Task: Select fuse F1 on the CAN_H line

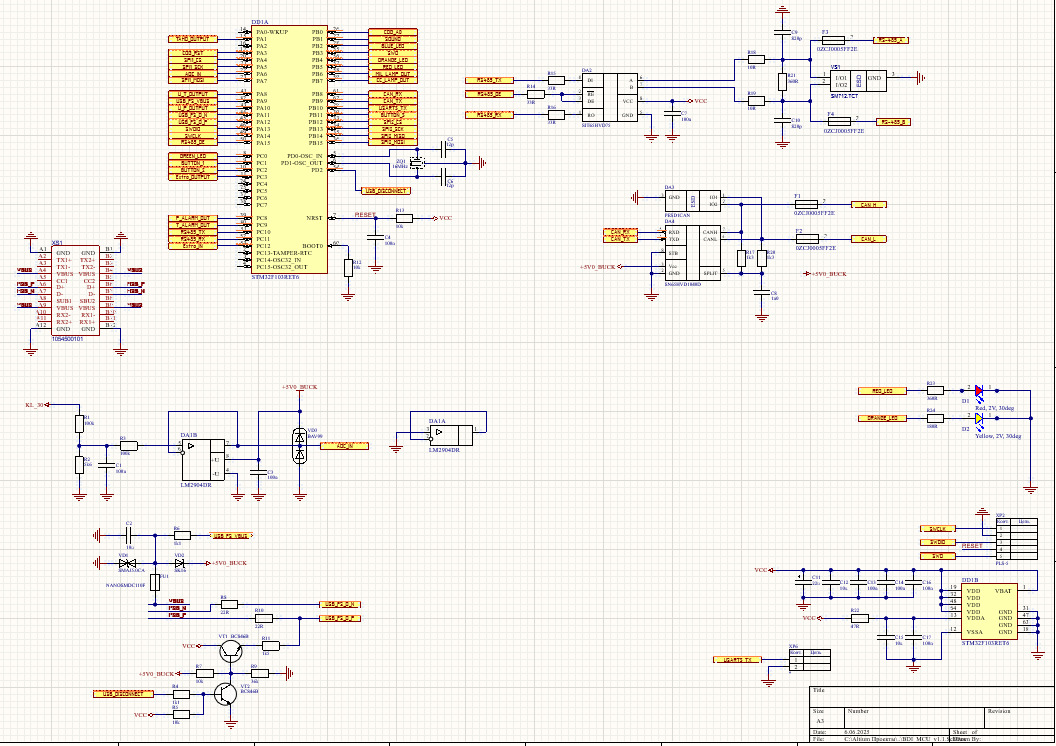Action: tap(807, 204)
